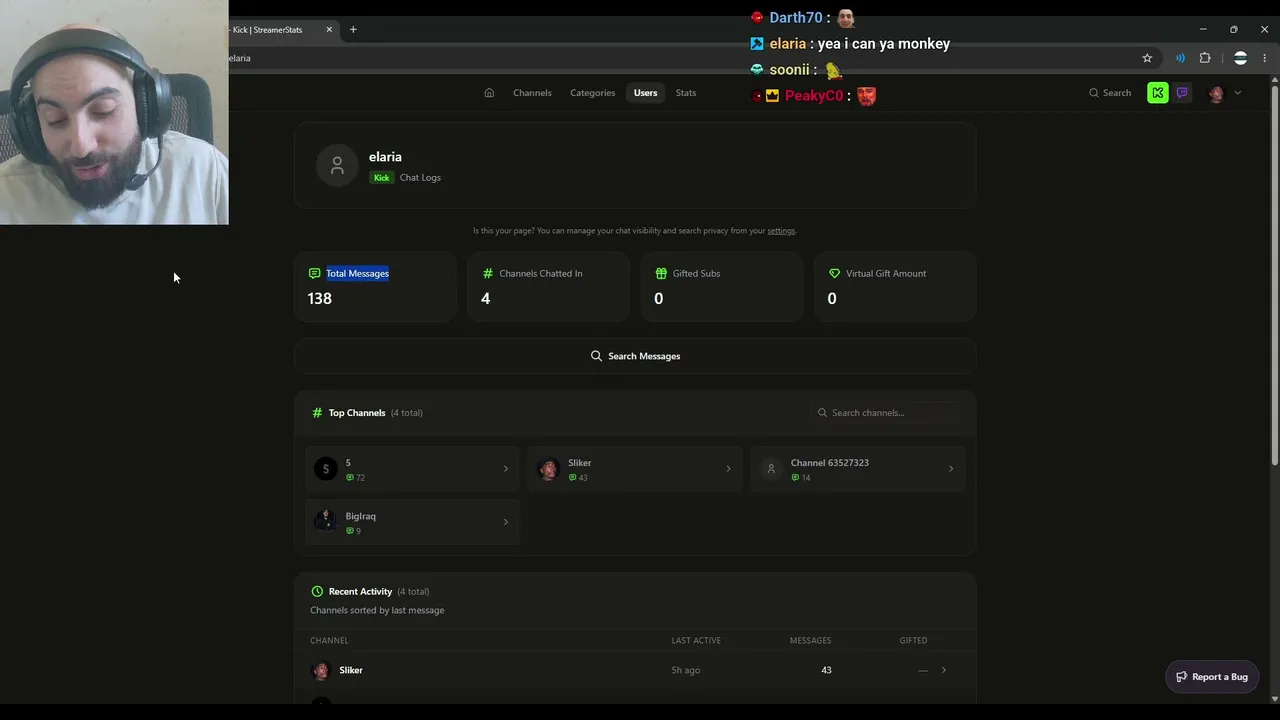
Task: Expand the chevron on the BigIraq card
Action: click(x=505, y=522)
